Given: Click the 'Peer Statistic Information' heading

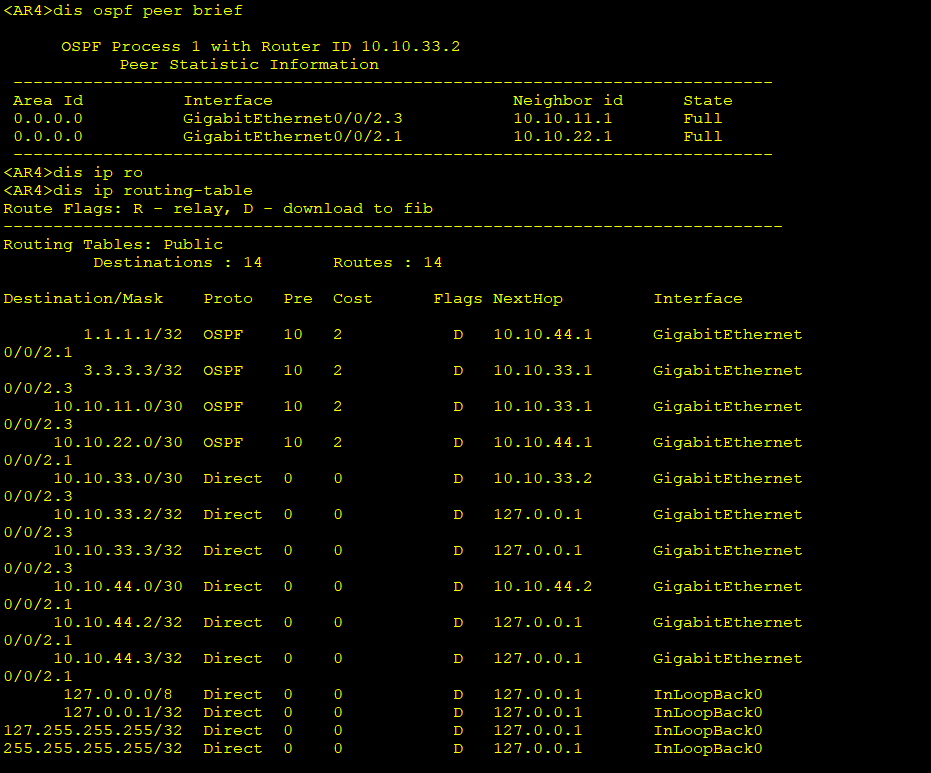Looking at the screenshot, I should 249,65.
